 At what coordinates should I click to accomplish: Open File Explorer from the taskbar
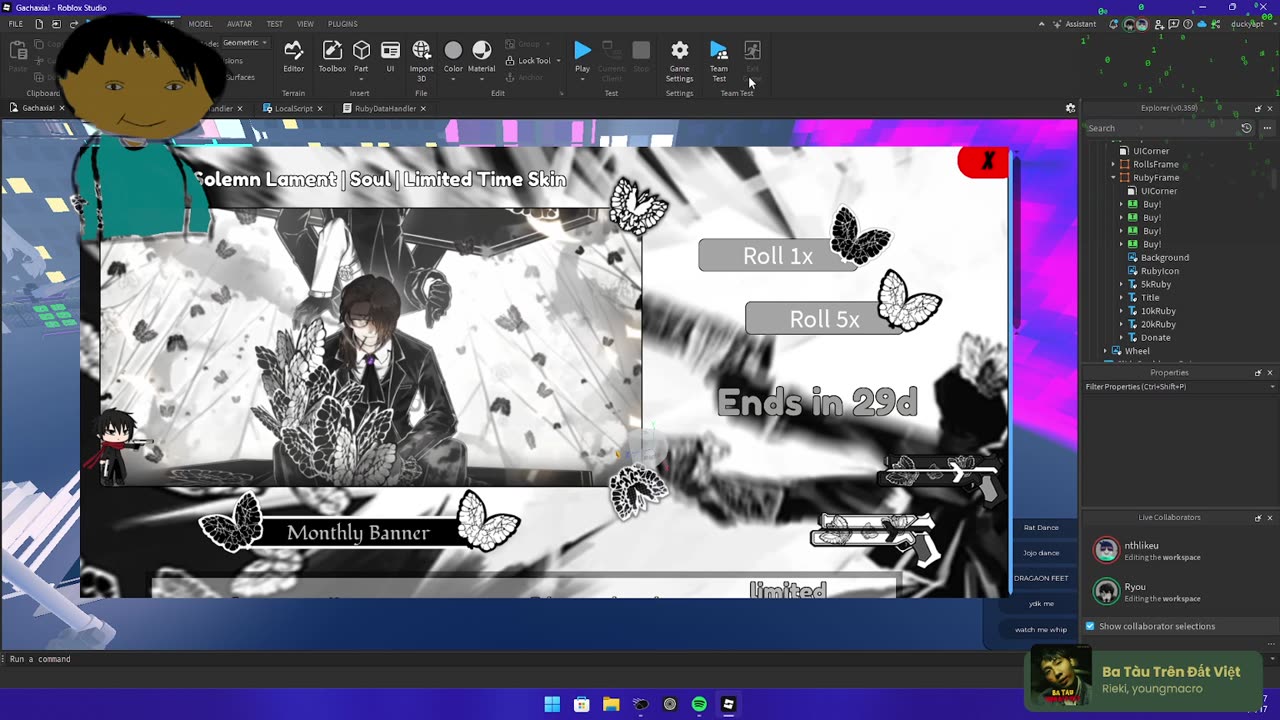[x=611, y=704]
